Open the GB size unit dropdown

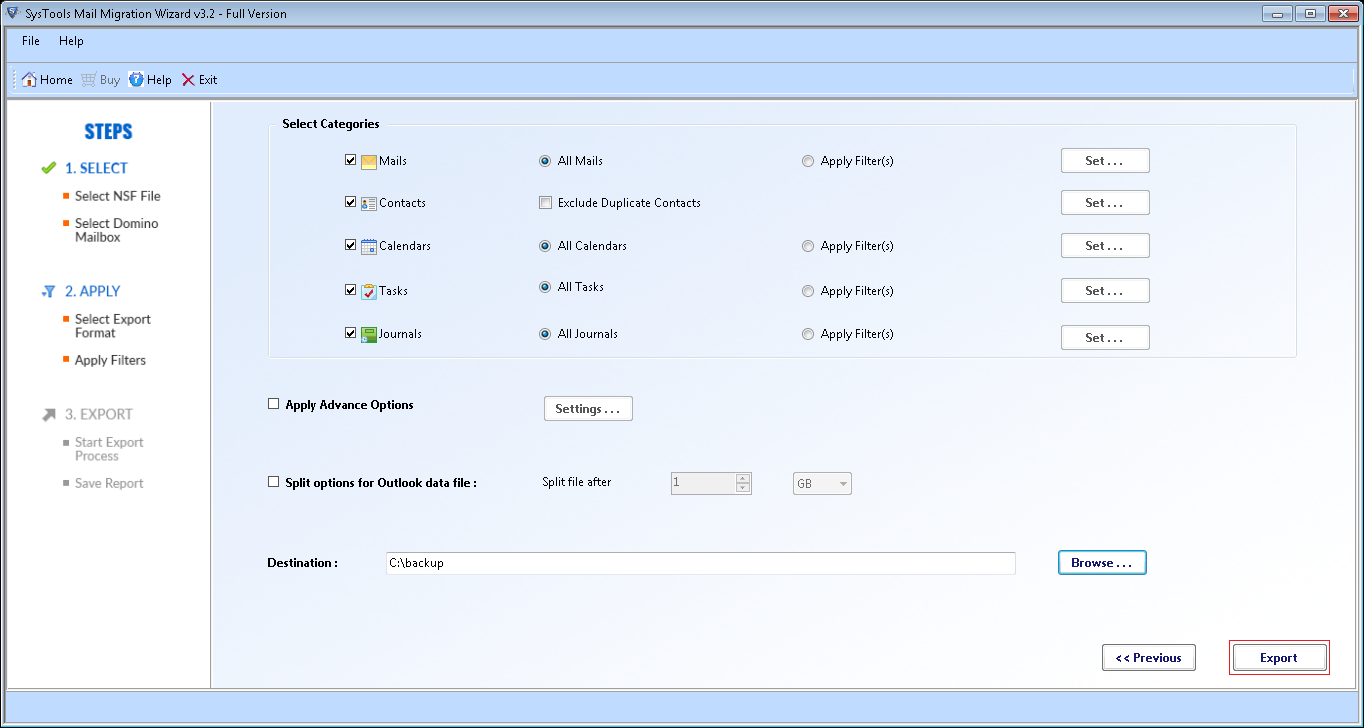(x=822, y=484)
